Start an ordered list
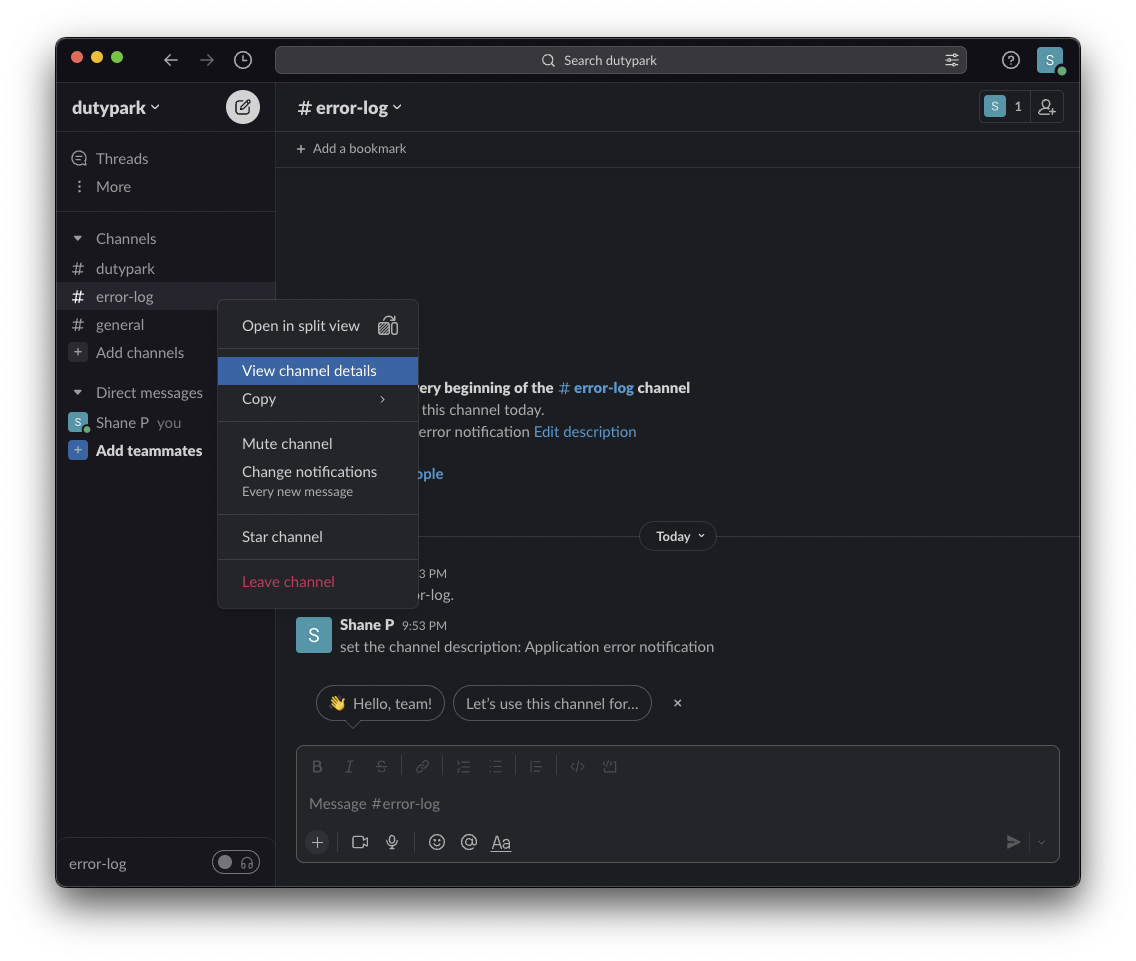Screen dimensions: 1136x961 pyautogui.click(x=463, y=767)
